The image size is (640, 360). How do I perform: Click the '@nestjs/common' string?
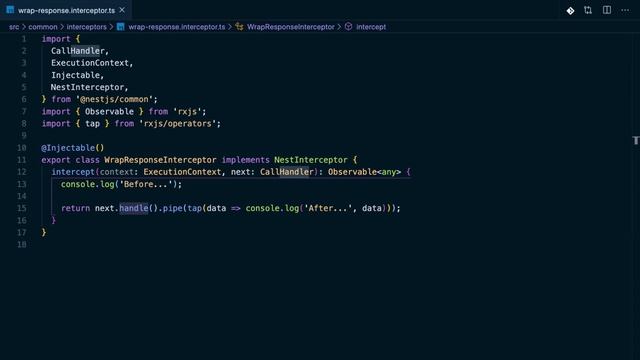(x=114, y=99)
